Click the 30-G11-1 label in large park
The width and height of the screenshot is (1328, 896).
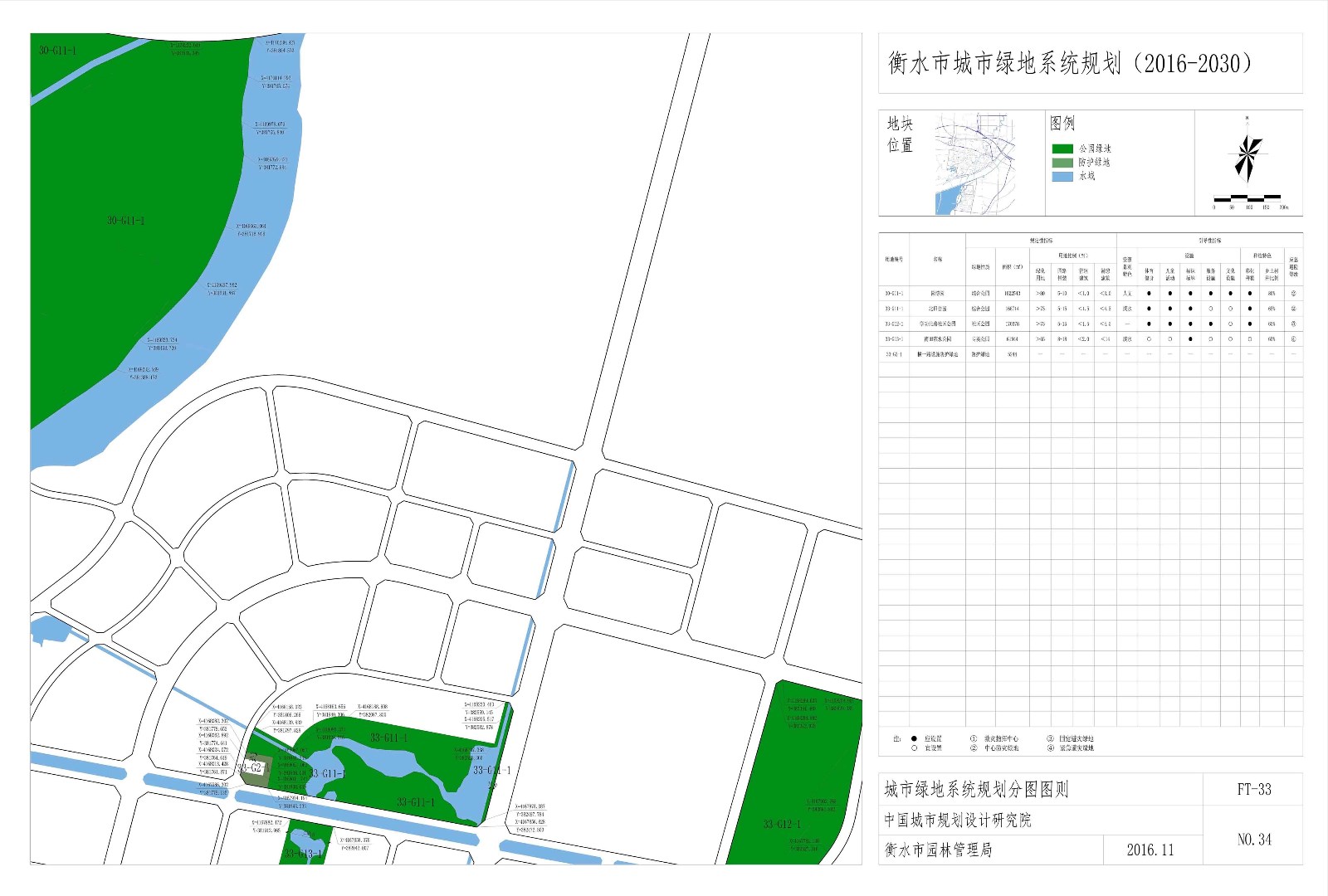pos(125,221)
